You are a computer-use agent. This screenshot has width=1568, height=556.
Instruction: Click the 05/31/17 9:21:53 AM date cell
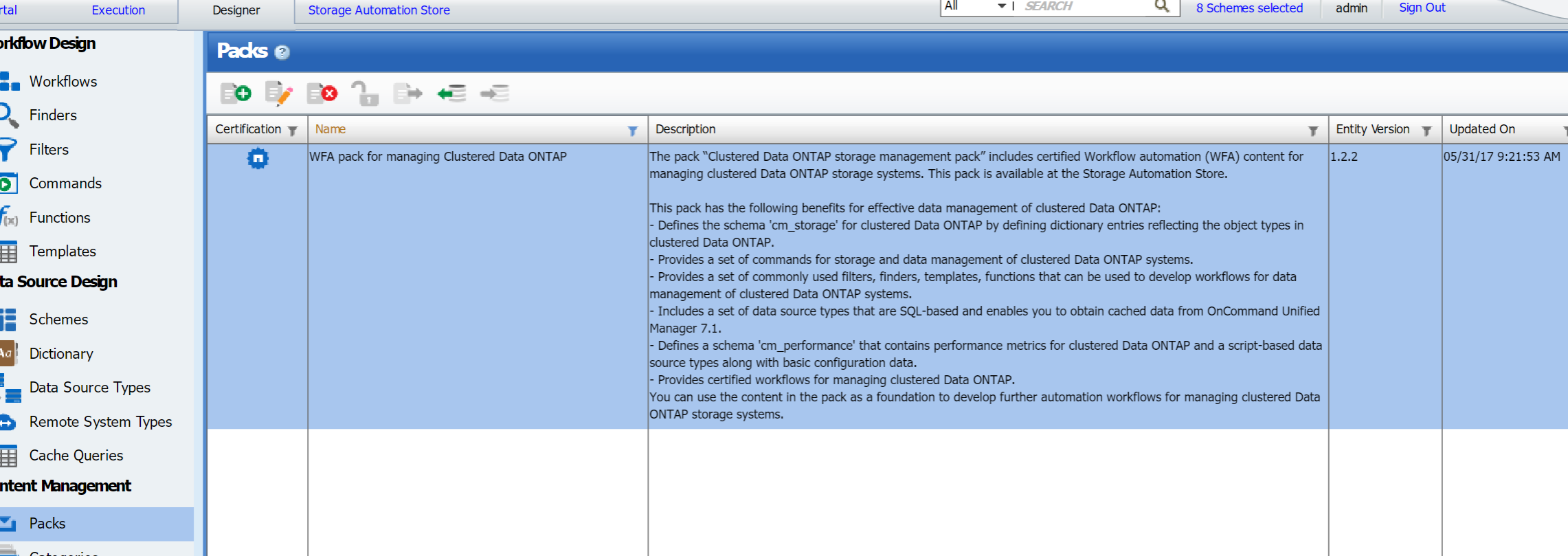tap(1502, 157)
